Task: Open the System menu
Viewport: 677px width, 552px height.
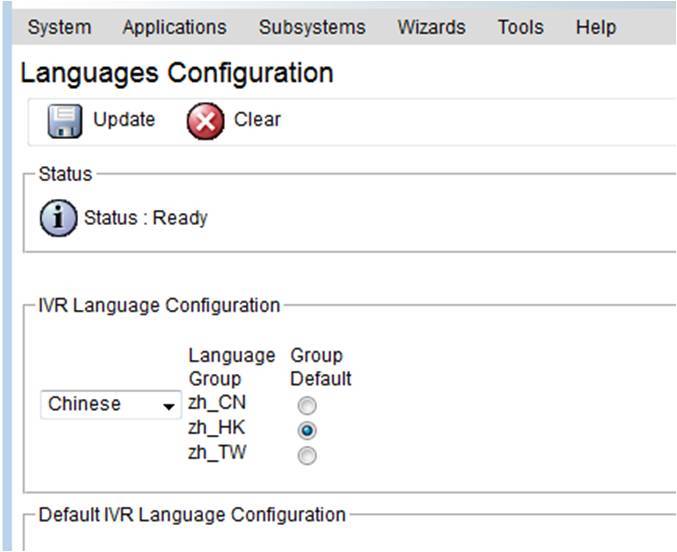Action: (x=60, y=27)
